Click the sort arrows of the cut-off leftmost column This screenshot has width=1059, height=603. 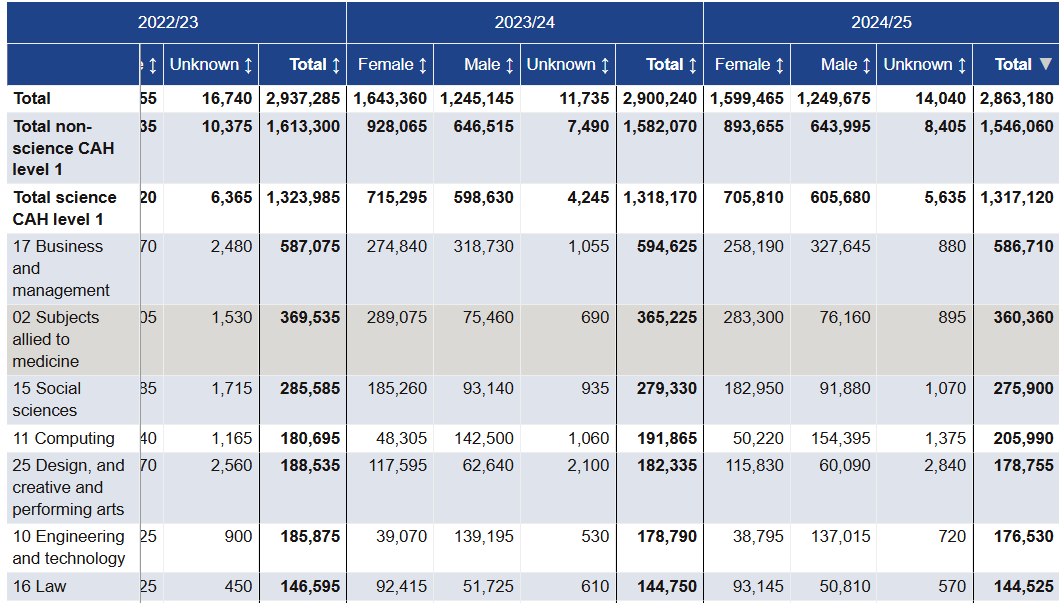(152, 65)
